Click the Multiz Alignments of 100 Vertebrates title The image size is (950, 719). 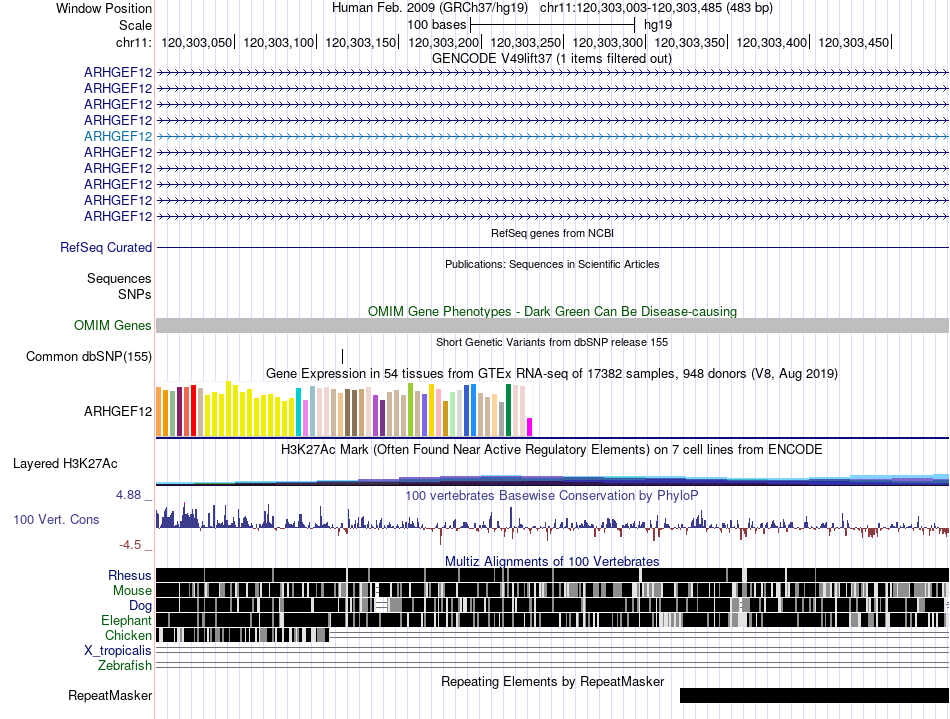pos(551,561)
